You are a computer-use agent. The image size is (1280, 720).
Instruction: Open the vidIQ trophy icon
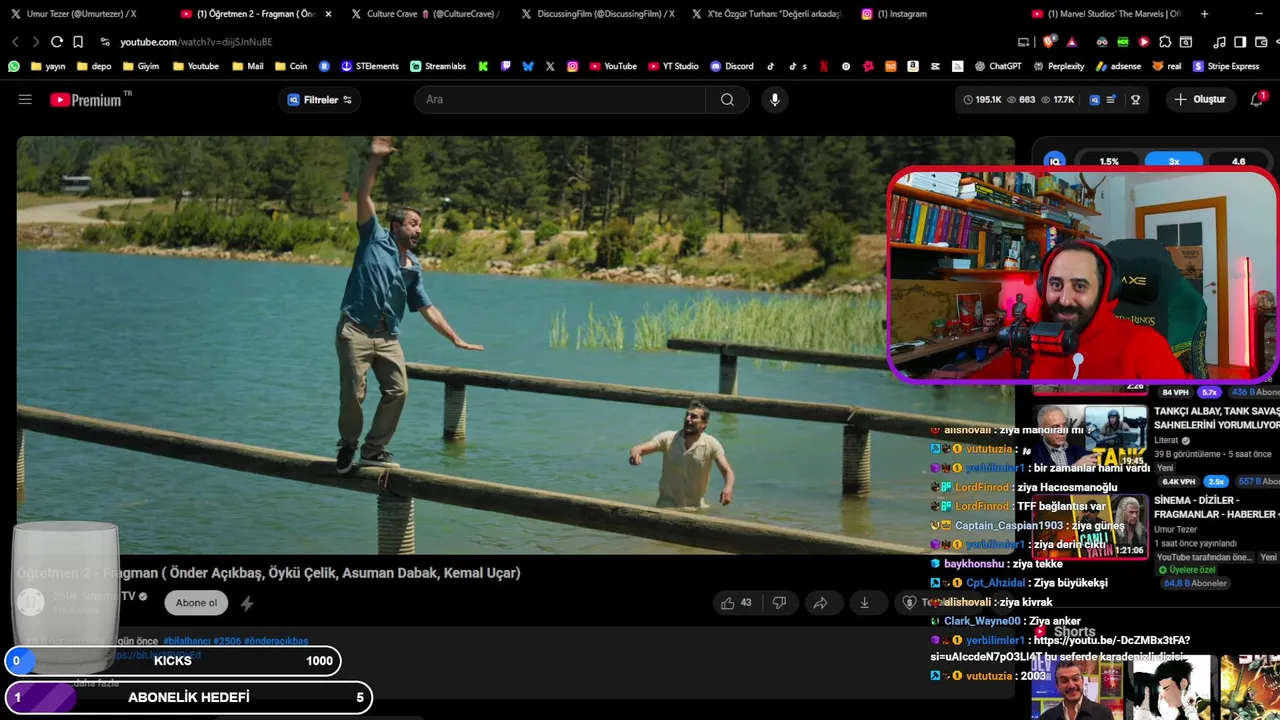[1135, 100]
